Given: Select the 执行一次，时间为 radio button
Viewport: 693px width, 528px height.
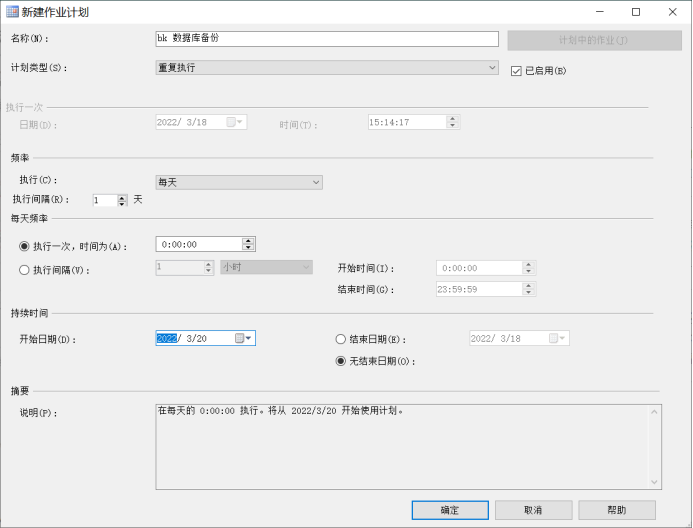Looking at the screenshot, I should click(24, 247).
